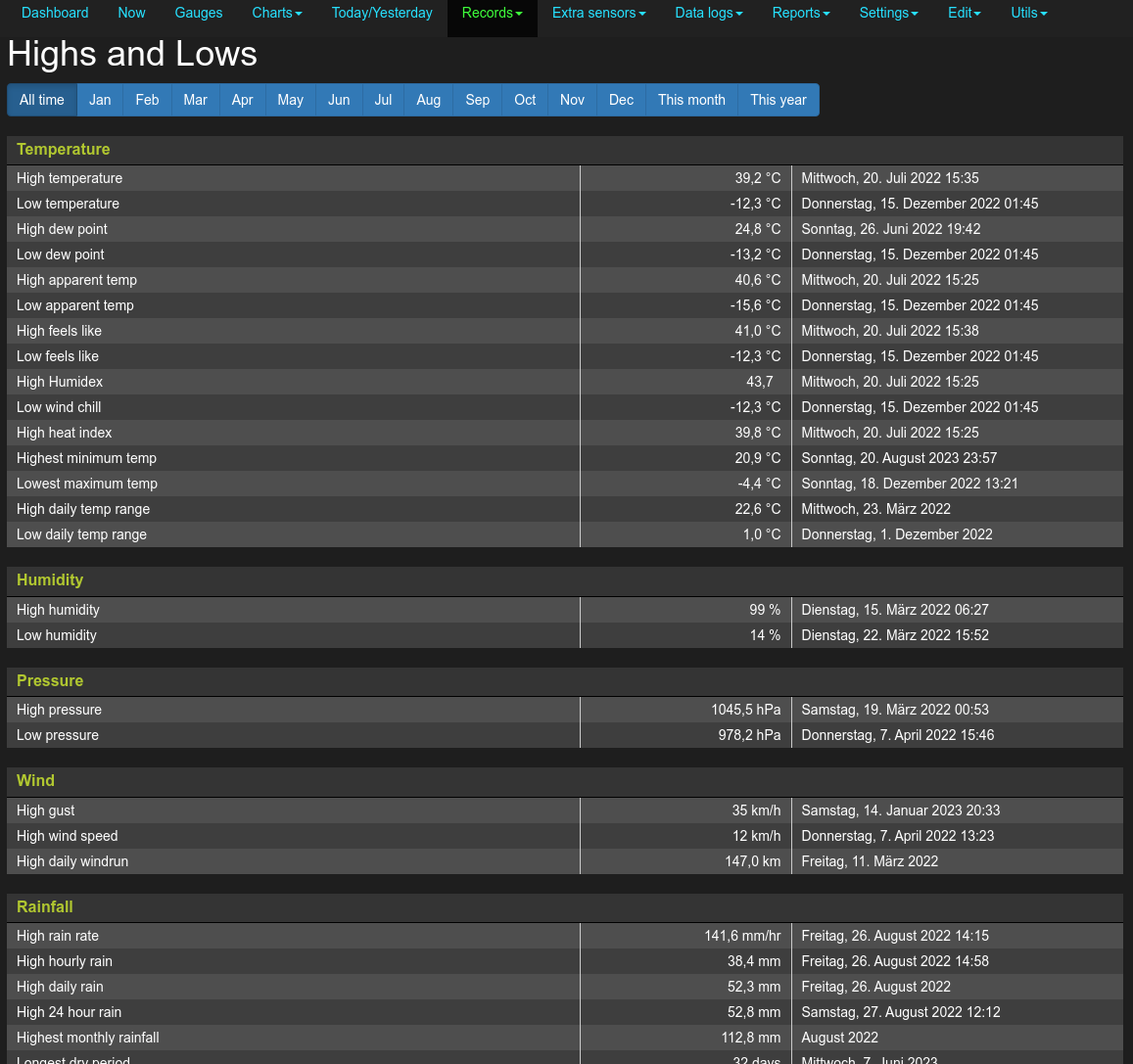Navigate to the Gauges page
Image resolution: width=1133 pixels, height=1064 pixels.
pos(199,13)
